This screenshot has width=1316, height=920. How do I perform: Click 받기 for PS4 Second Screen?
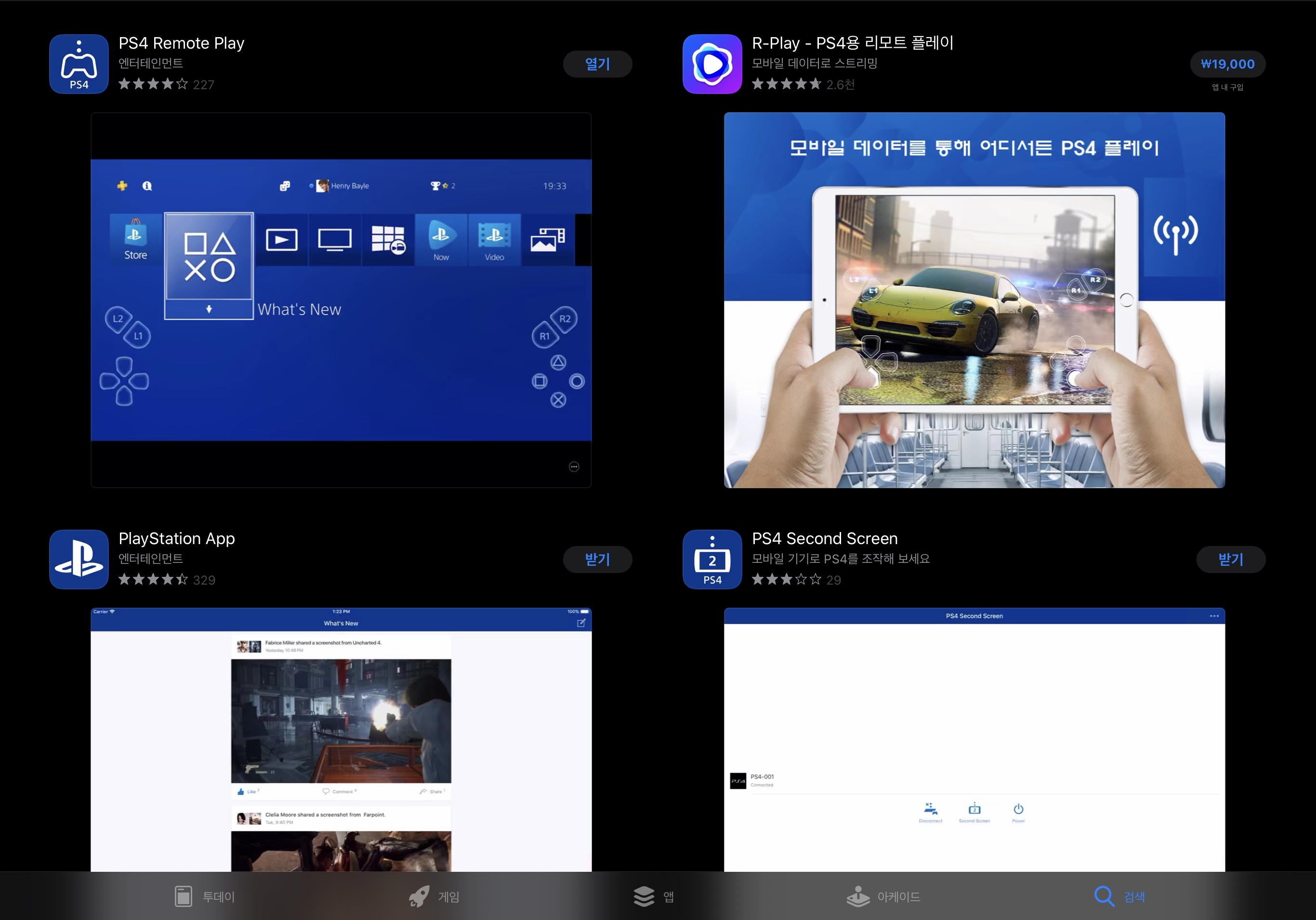point(1231,559)
